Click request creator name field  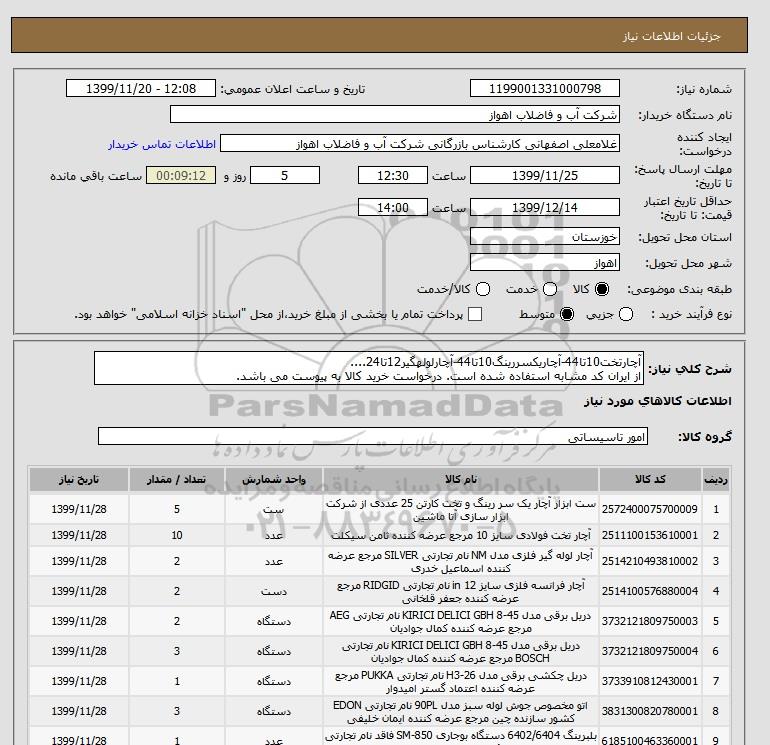420,144
